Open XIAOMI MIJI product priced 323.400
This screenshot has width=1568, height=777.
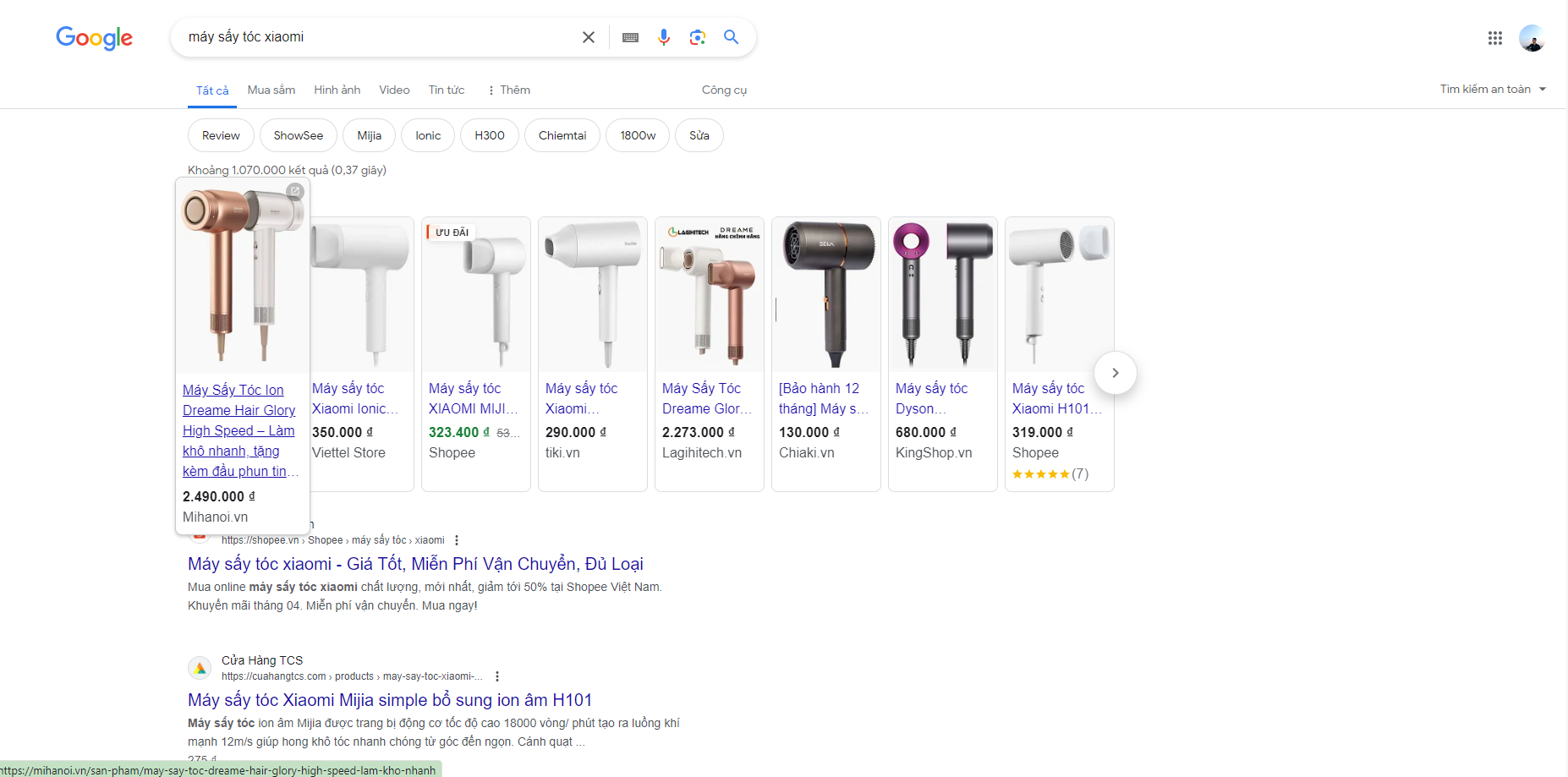point(473,398)
